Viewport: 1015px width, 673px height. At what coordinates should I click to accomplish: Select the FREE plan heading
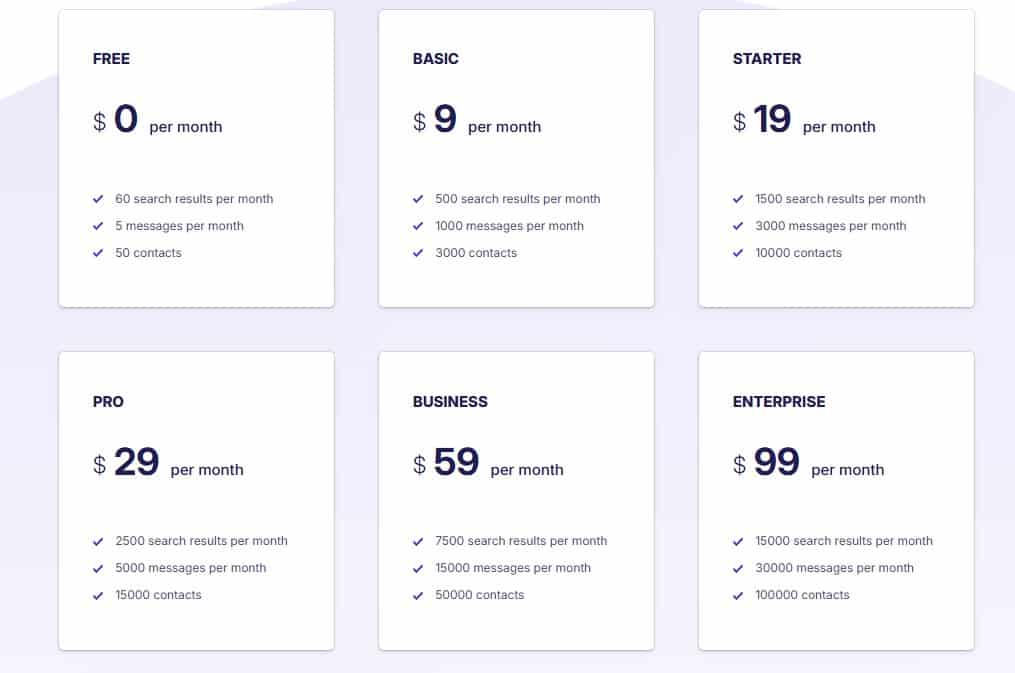click(x=111, y=59)
